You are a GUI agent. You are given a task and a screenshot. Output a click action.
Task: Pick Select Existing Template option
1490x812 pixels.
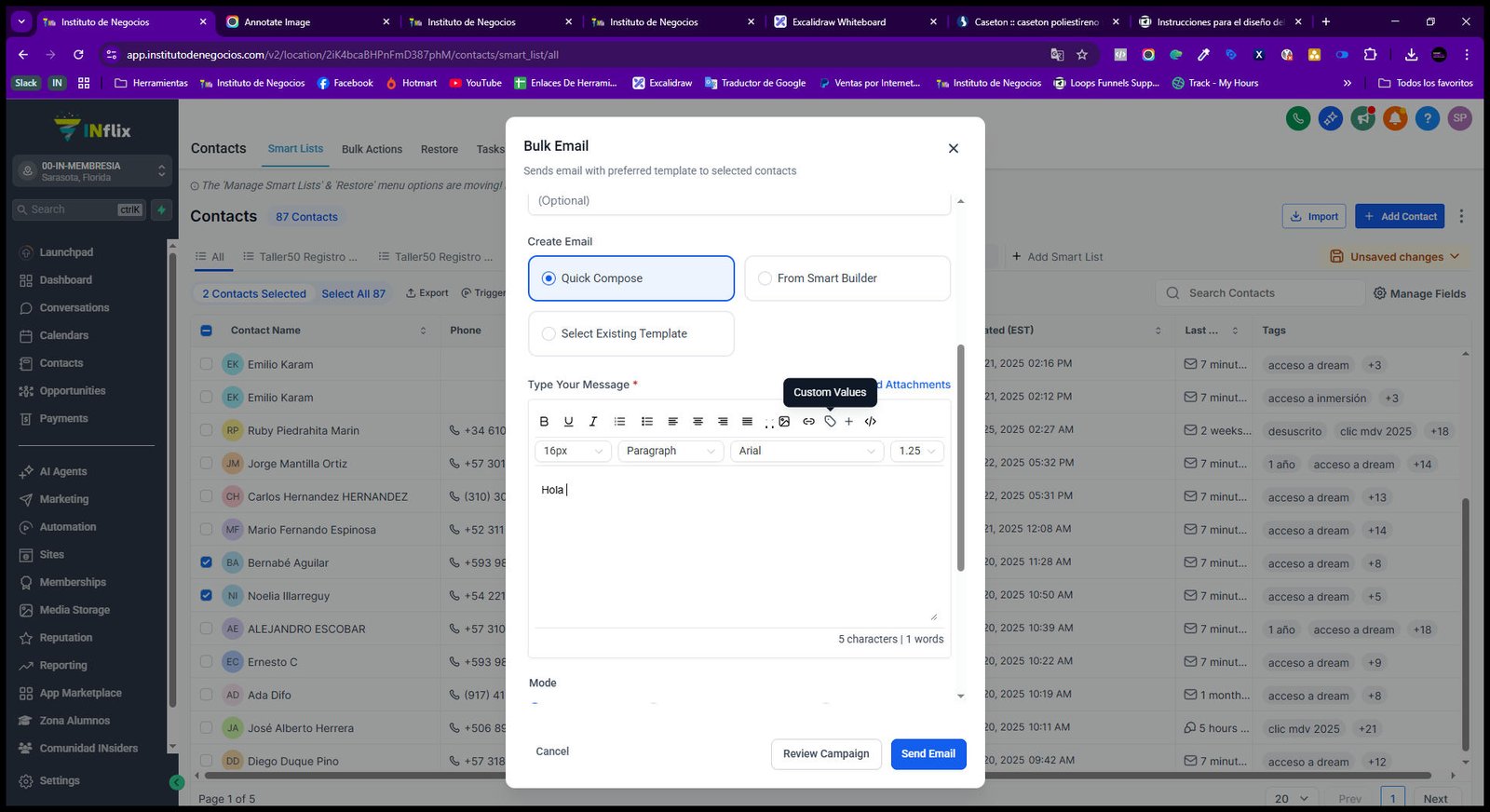point(631,333)
